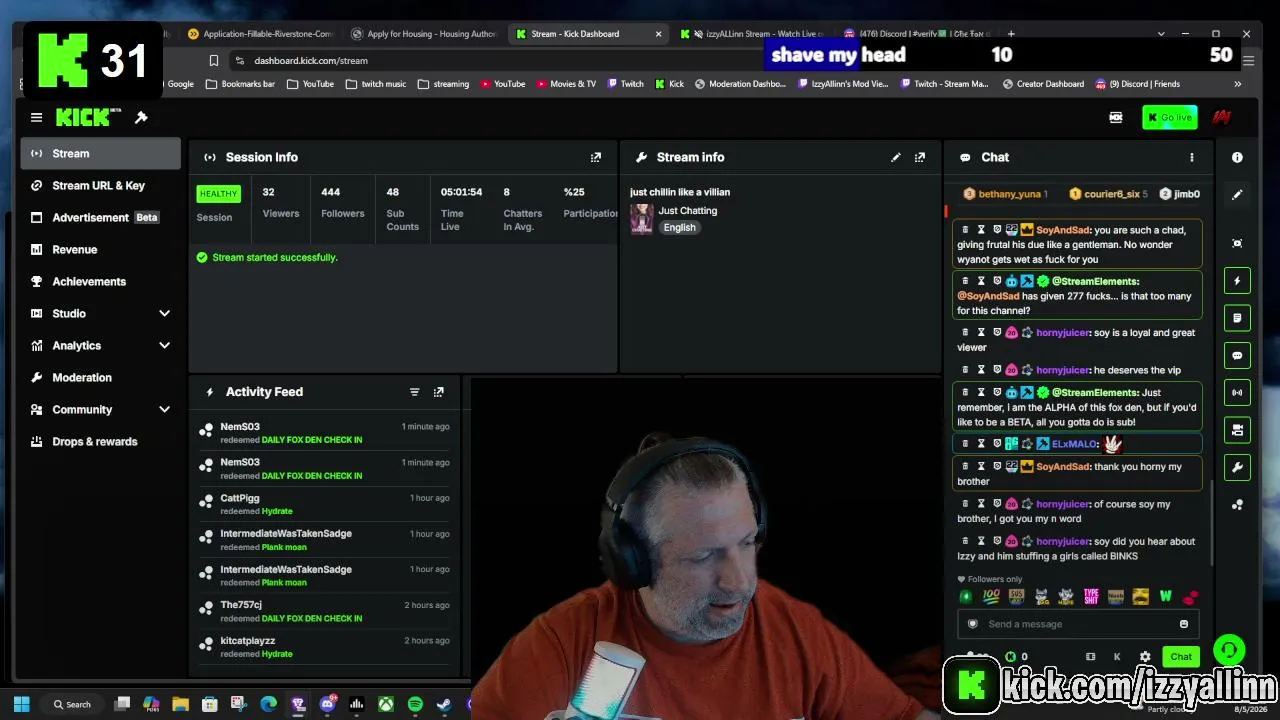The image size is (1280, 720).
Task: Switch to the Apply for Housing browser tab
Action: [x=423, y=34]
